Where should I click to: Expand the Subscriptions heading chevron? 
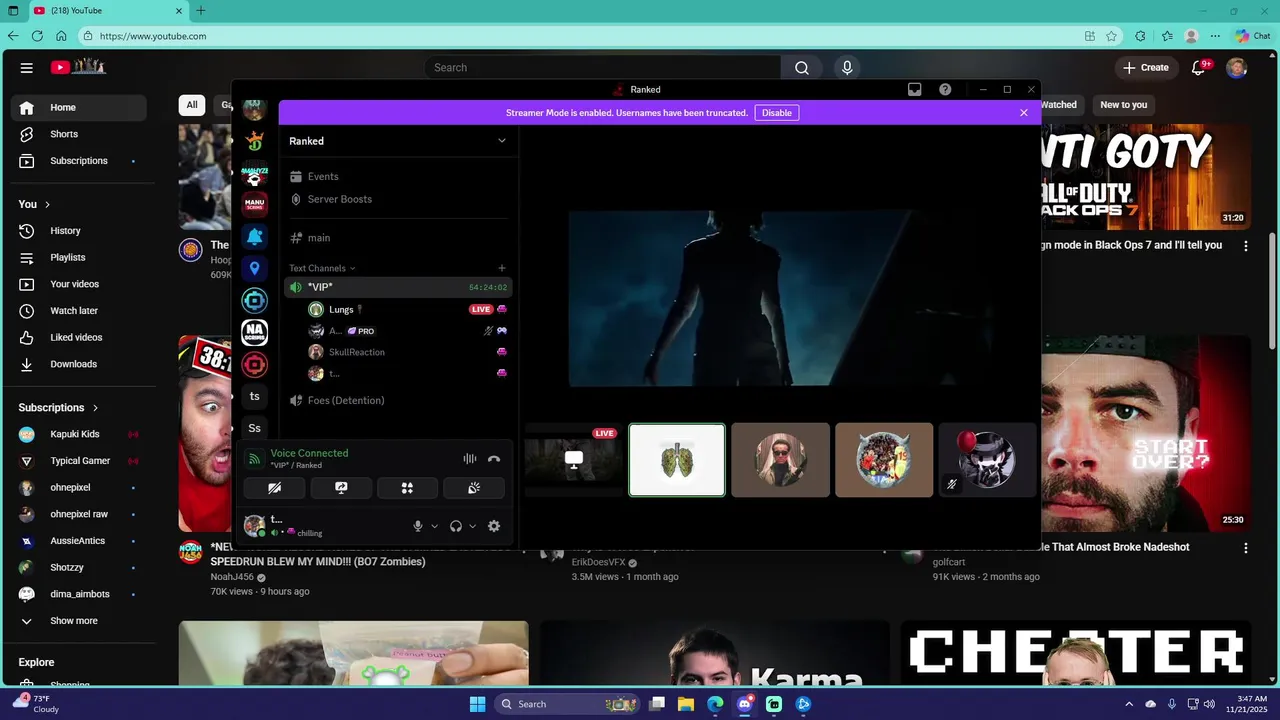96,408
